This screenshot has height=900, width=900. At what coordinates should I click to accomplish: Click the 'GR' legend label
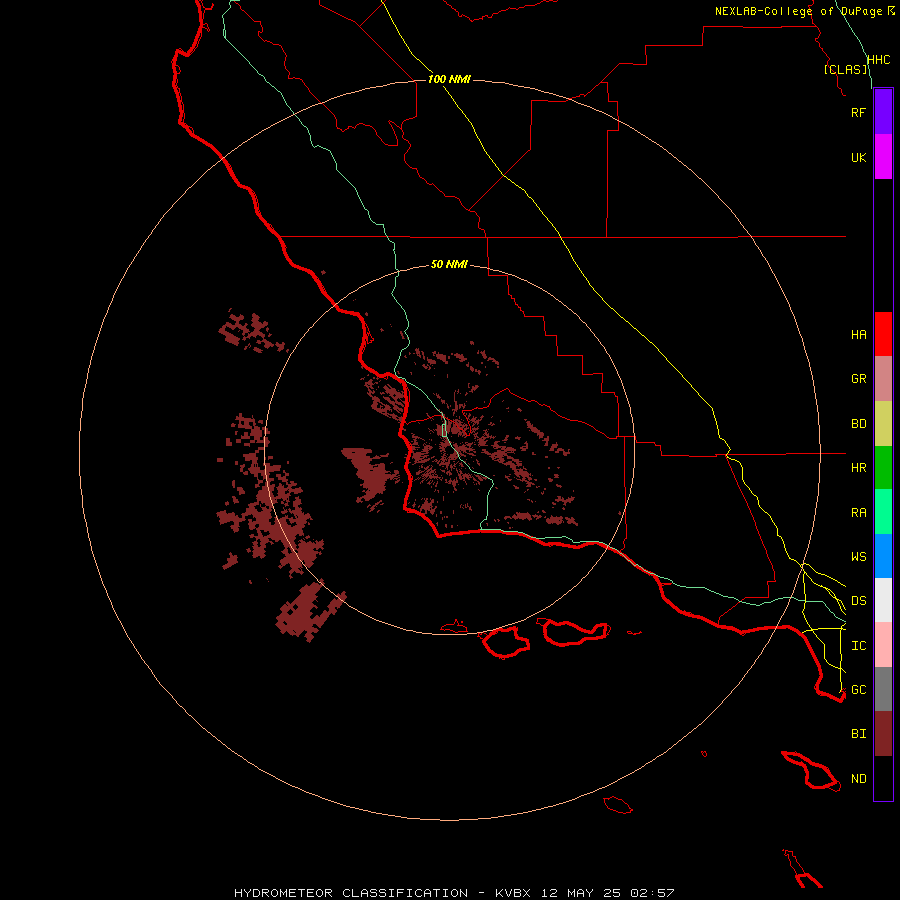pos(858,379)
